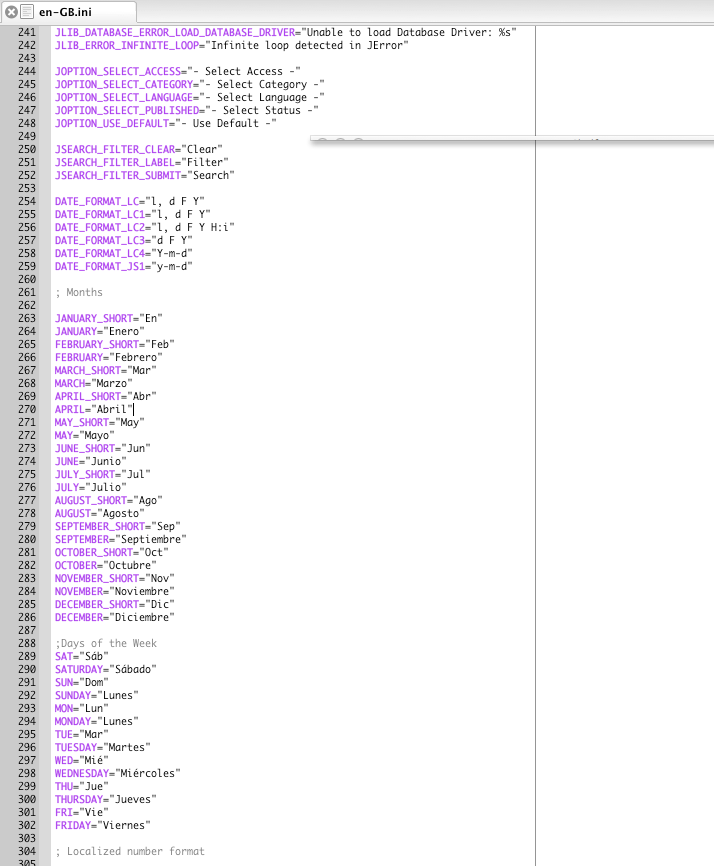Click line JULY="Julio"
Image resolution: width=714 pixels, height=866 pixels.
coord(91,487)
